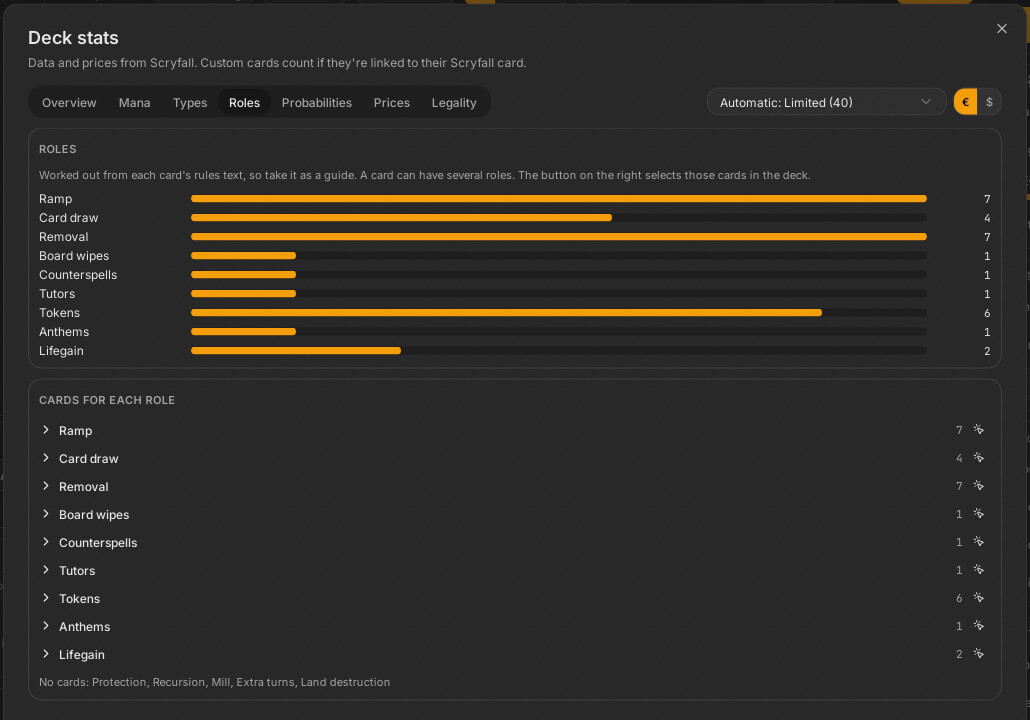
Task: Click the Tutors label in Roles chart
Action: pyautogui.click(x=56, y=294)
